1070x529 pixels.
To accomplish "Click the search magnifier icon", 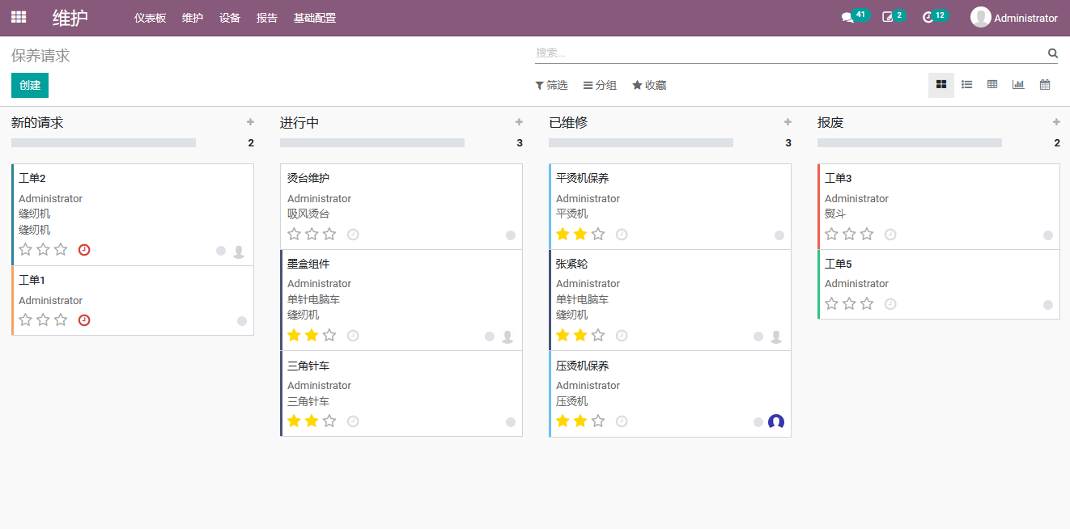I will click(1052, 53).
